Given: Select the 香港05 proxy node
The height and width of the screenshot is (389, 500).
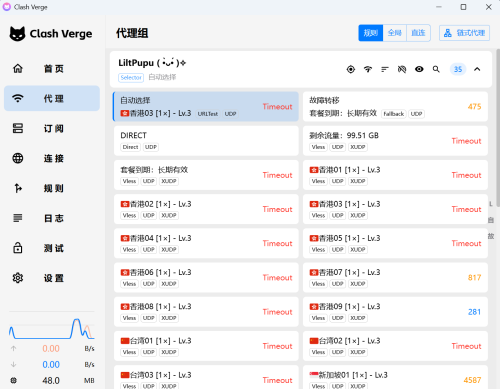Looking at the screenshot, I should [x=395, y=243].
